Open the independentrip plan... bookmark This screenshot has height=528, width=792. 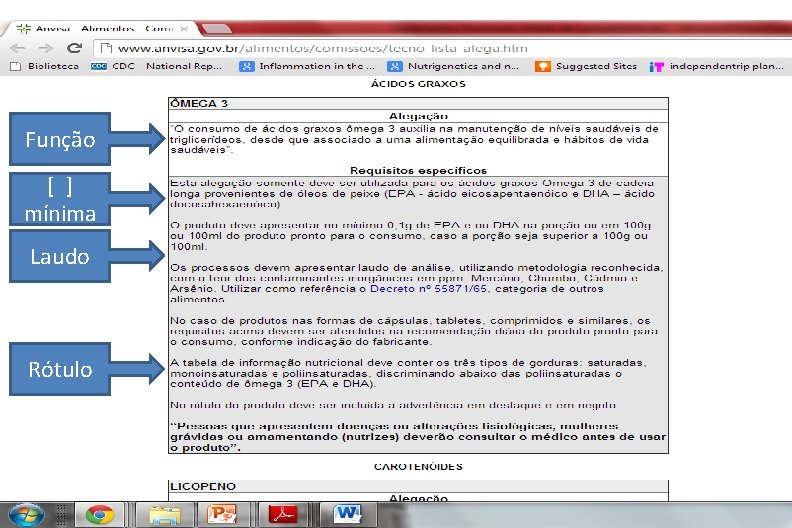pos(717,66)
